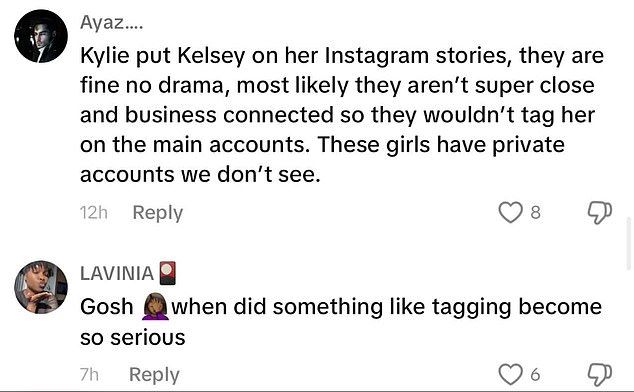Dislike LAVINIA's comment with thumbs-down icon
The width and height of the screenshot is (634, 392).
pos(599,375)
